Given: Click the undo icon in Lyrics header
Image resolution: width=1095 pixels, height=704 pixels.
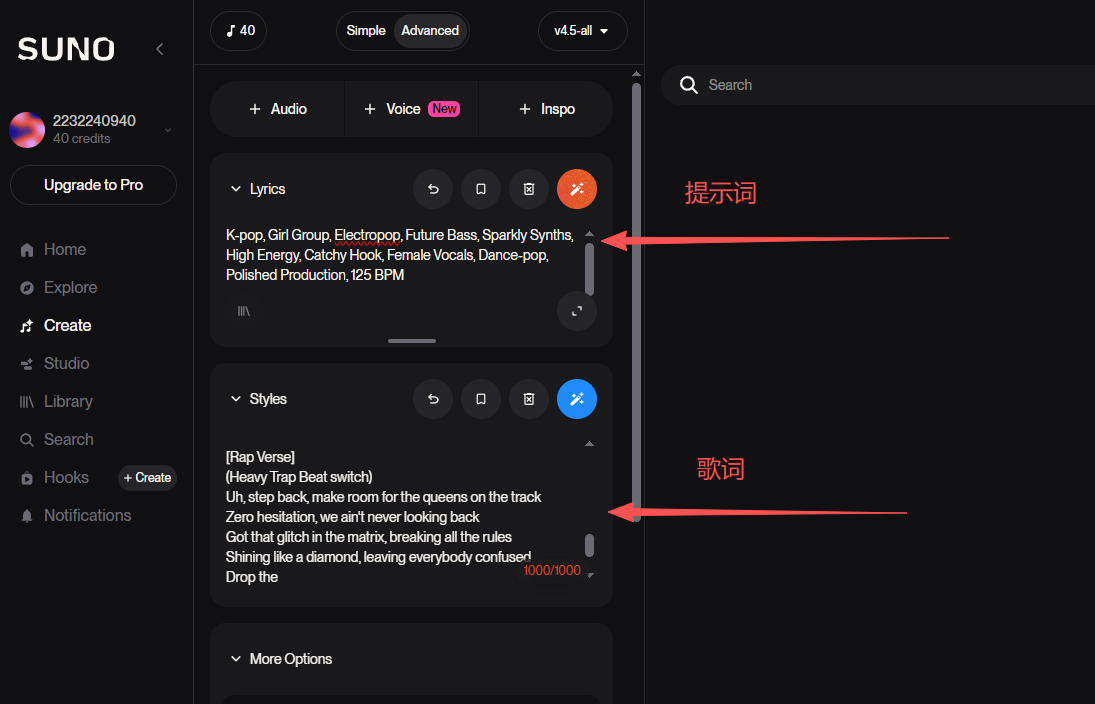Looking at the screenshot, I should tap(433, 189).
